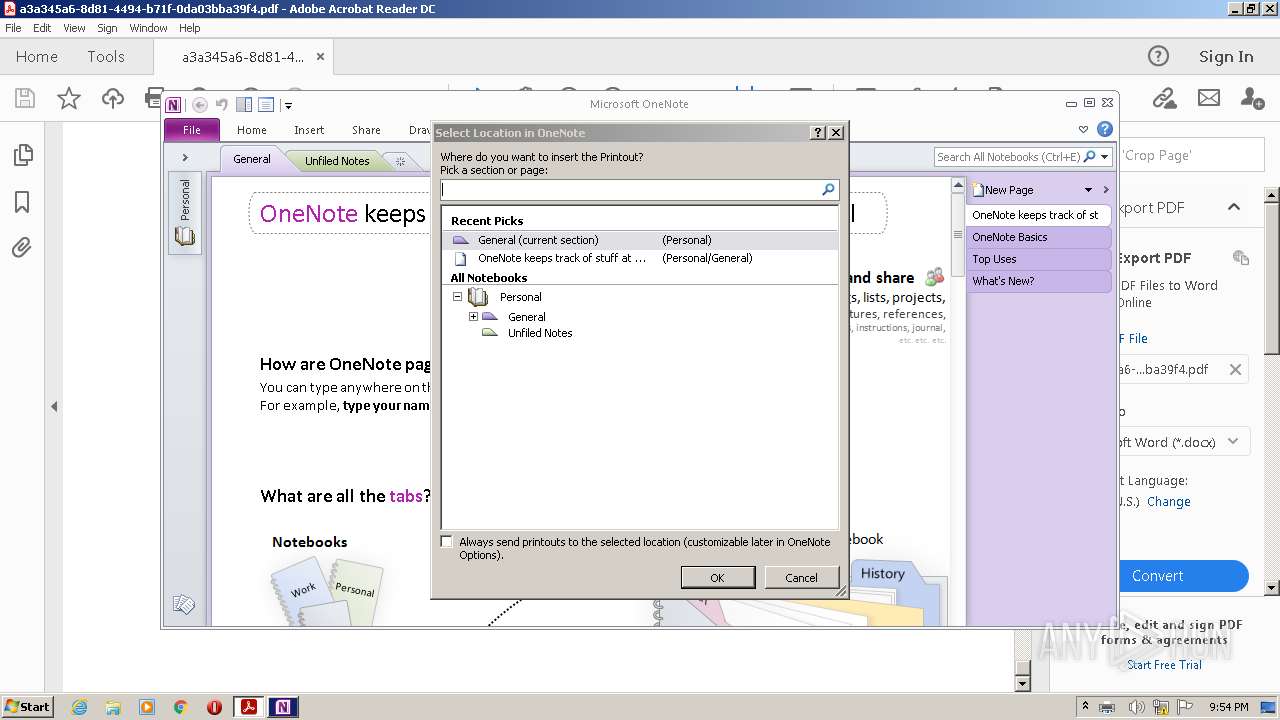The image size is (1280, 720).
Task: Click the Windows Start button
Action: point(27,707)
